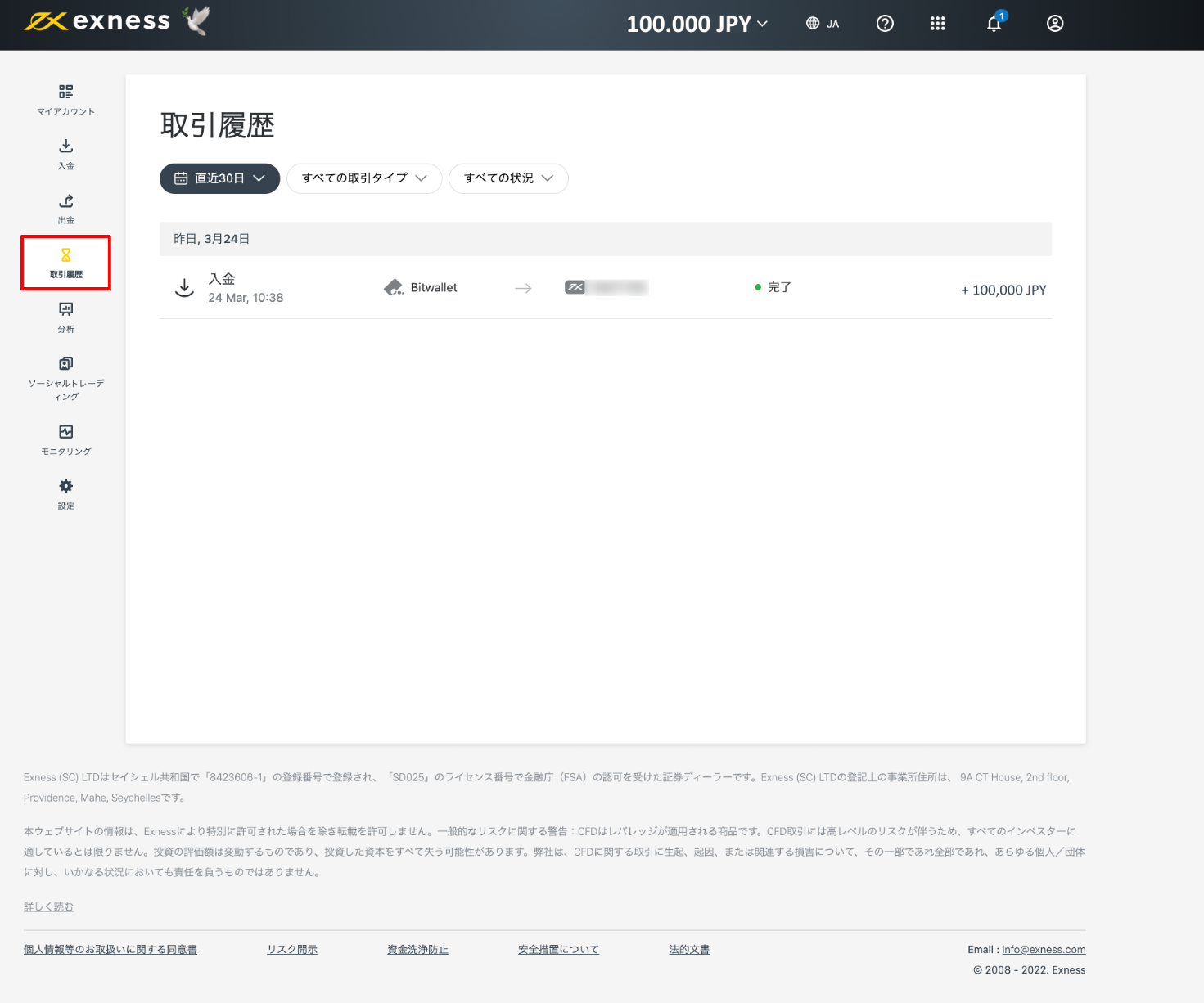Image resolution: width=1204 pixels, height=1003 pixels.
Task: Expand the すべての取引タイプ dropdown
Action: [x=363, y=178]
